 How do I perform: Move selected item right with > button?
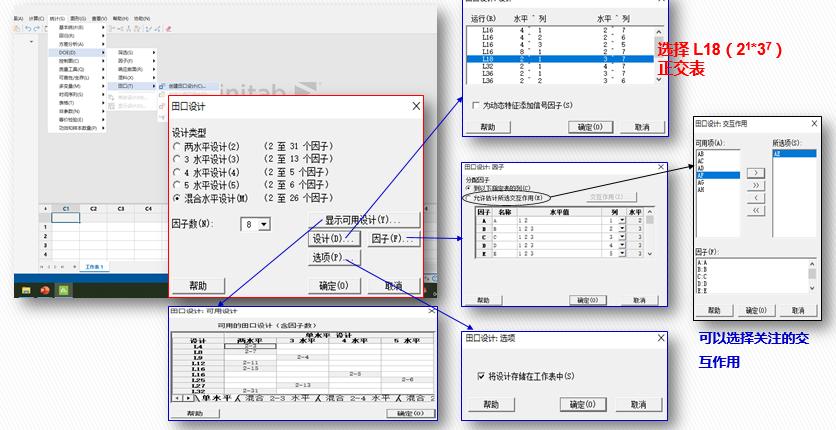click(756, 173)
